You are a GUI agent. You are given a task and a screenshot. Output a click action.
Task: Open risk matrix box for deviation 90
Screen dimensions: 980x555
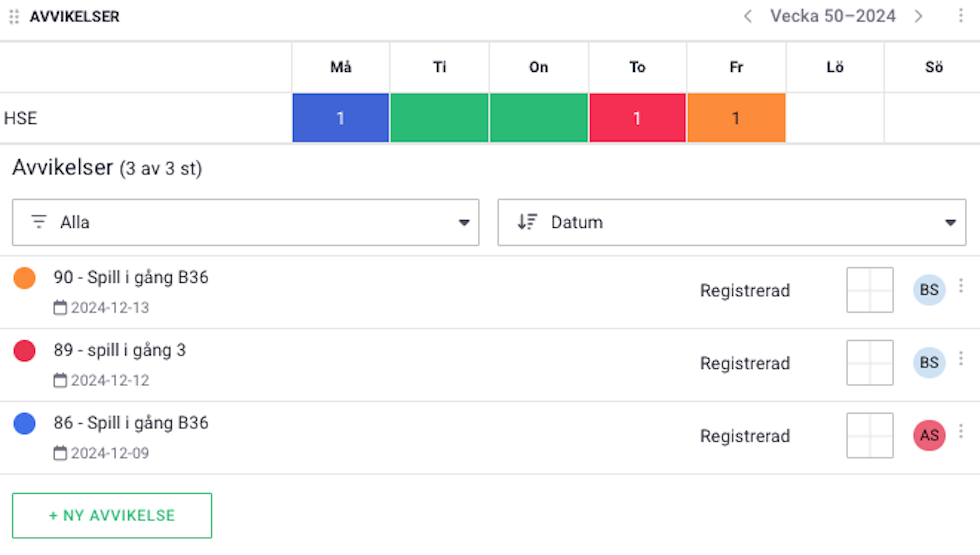pos(870,290)
